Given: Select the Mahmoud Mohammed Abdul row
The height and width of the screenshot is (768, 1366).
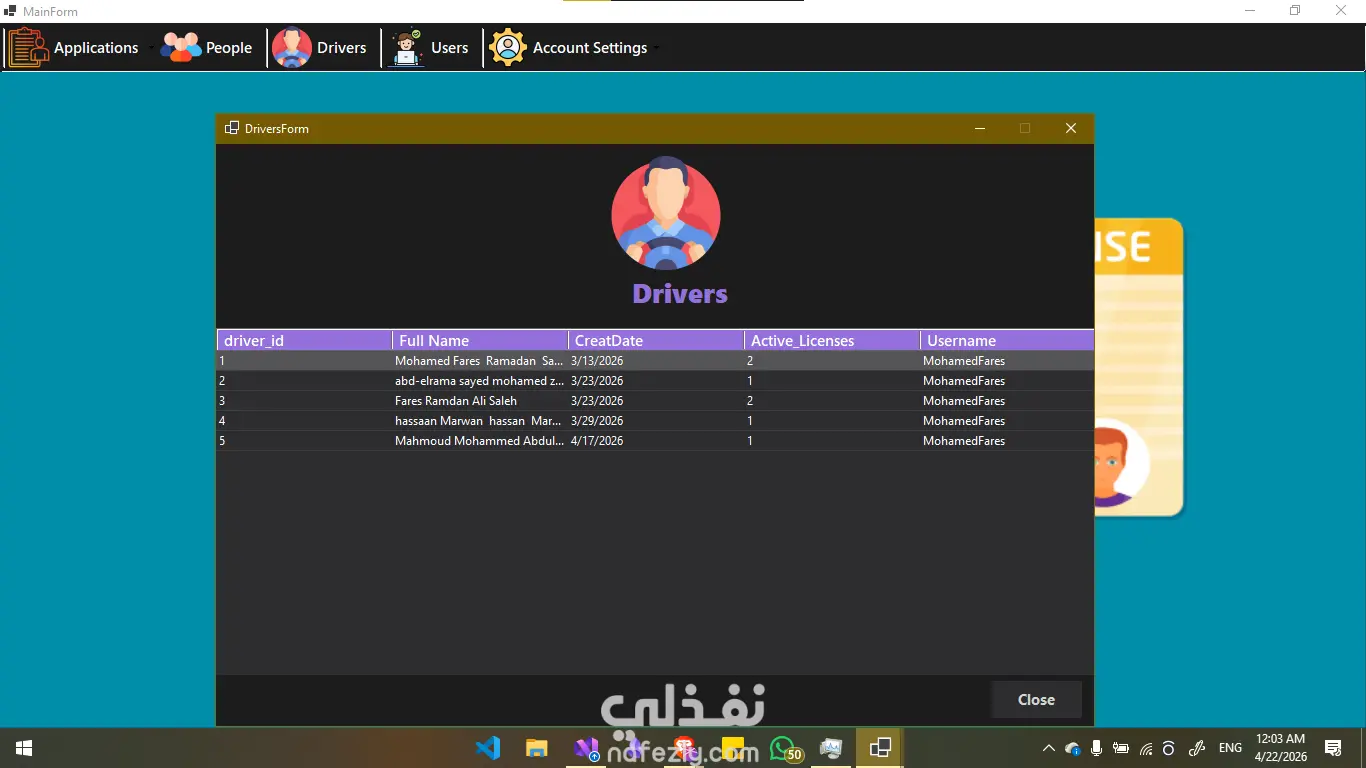Looking at the screenshot, I should (x=655, y=441).
